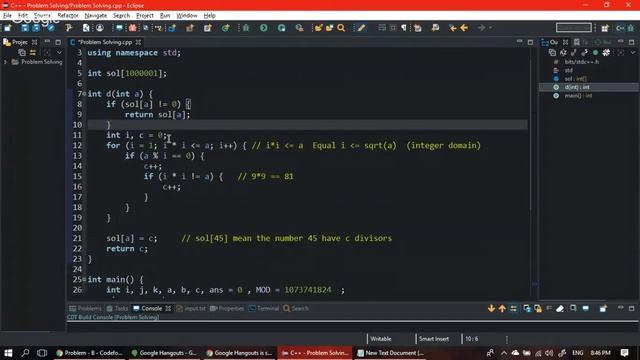Click the Save toolbar icon
Screen dimensions: 640x360
click(x=25, y=28)
